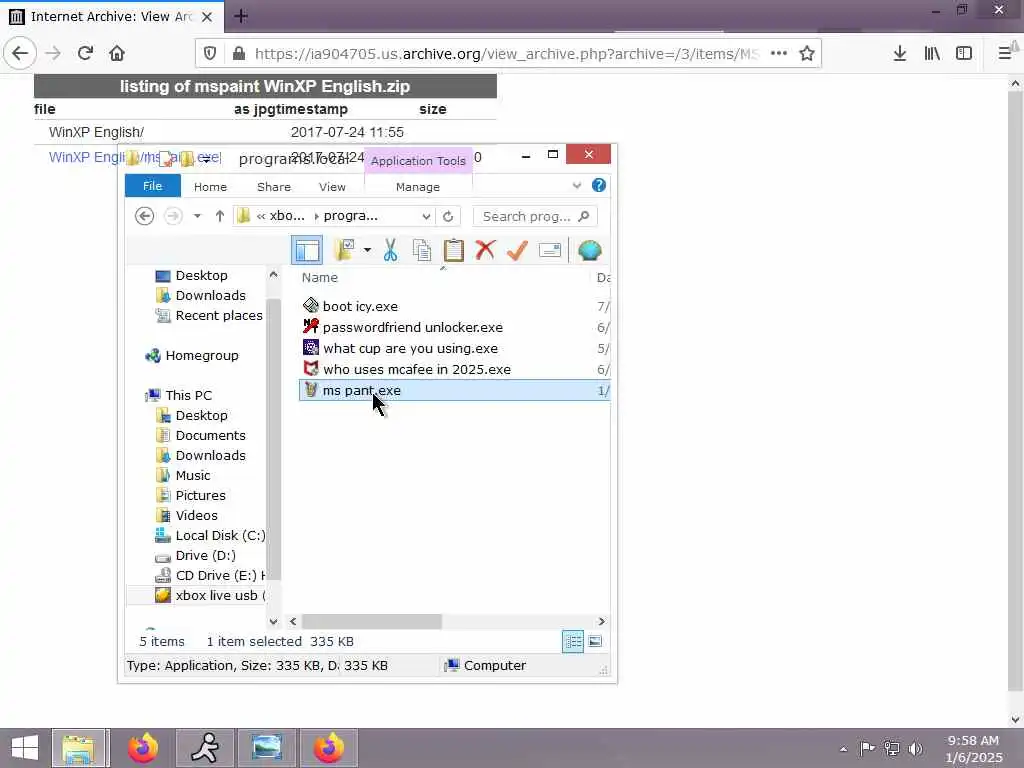
Task: Click the Firefox URL address bar
Action: pos(506,54)
